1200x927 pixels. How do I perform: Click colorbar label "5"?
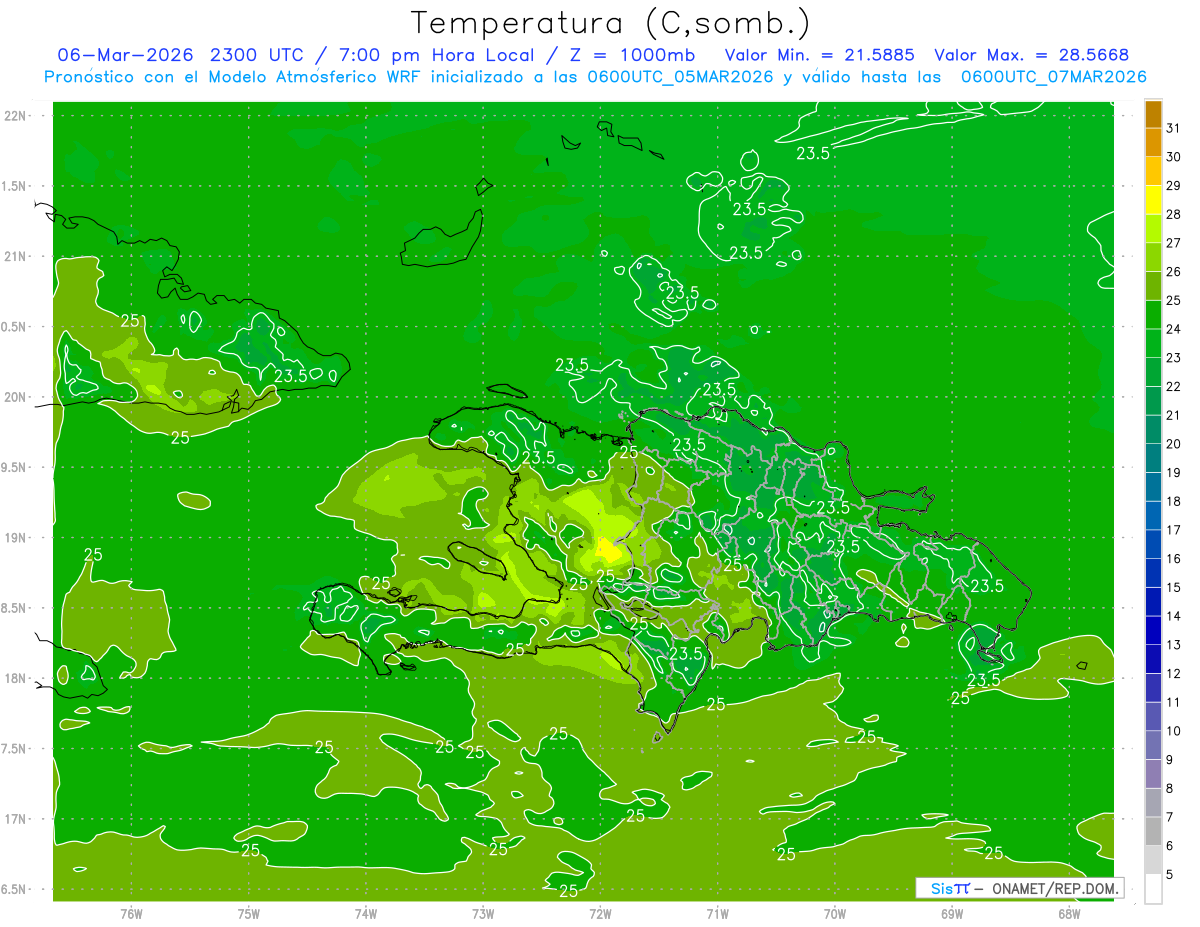1170,874
